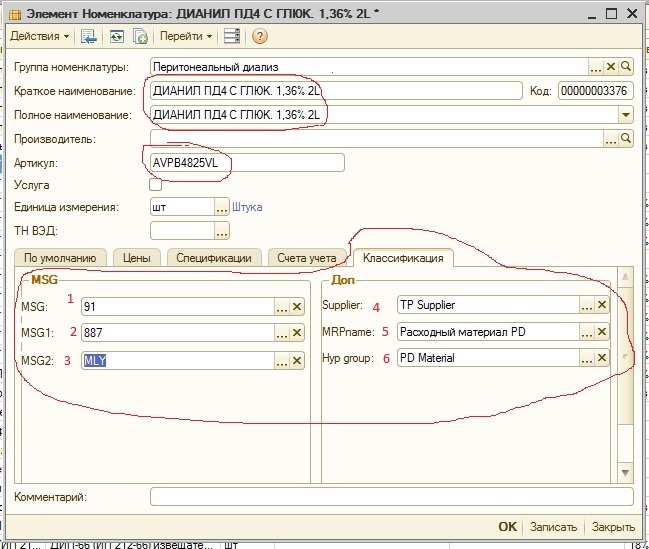Open the Действия dropdown menu
This screenshot has width=649, height=549.
(x=40, y=37)
